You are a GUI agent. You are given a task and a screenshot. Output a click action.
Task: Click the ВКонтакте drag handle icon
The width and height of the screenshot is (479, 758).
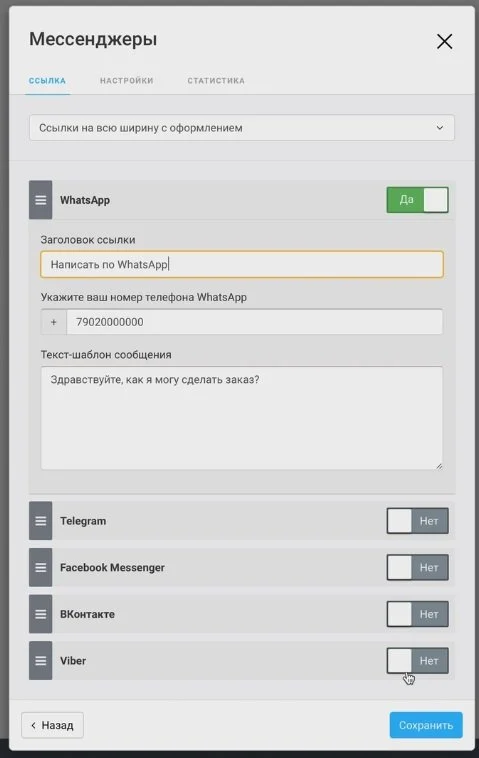[41, 614]
